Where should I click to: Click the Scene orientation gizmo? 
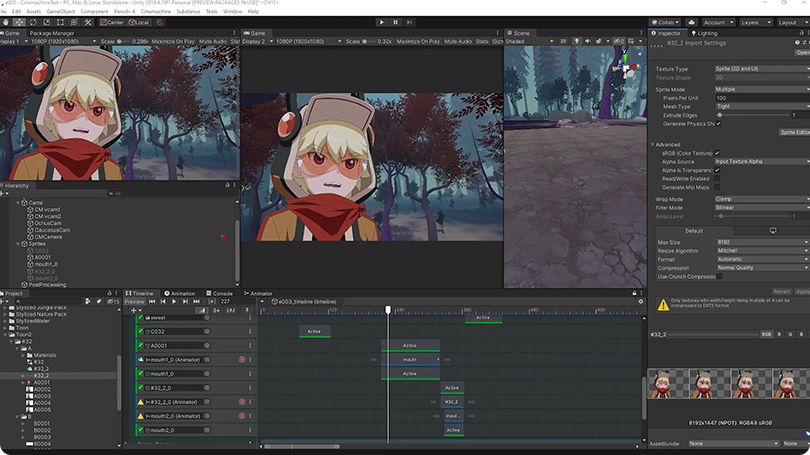tap(626, 67)
